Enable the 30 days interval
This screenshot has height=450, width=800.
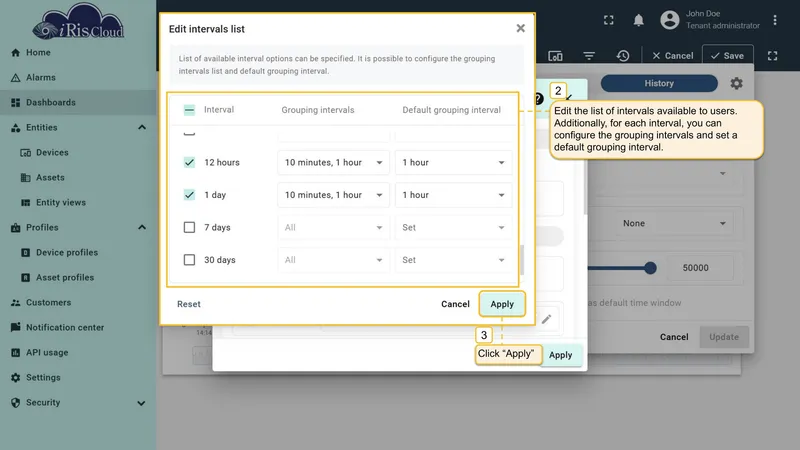point(189,260)
